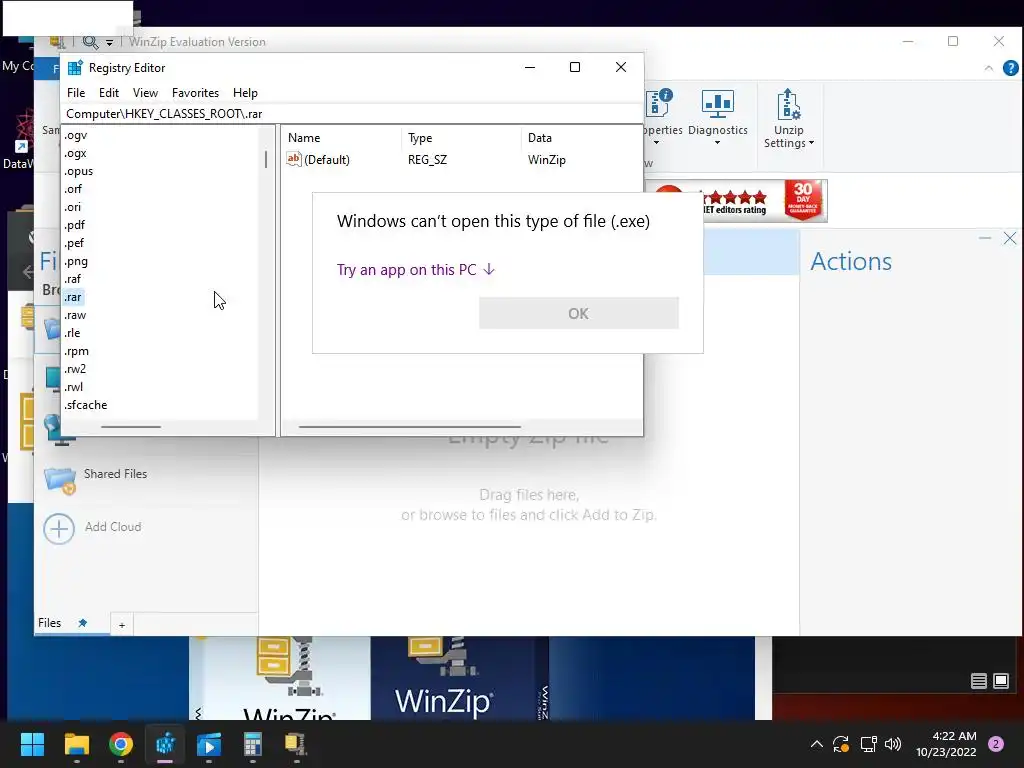Select the .png registry key
Screen dimensions: 1024x768
76,261
